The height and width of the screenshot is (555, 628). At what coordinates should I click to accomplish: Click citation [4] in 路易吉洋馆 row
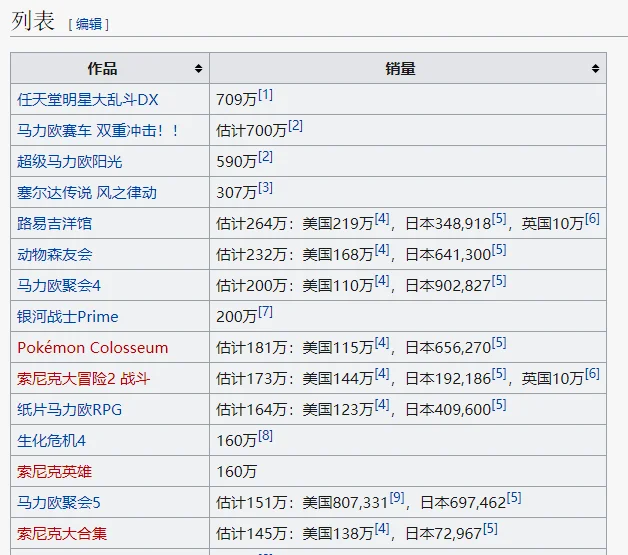pos(382,219)
